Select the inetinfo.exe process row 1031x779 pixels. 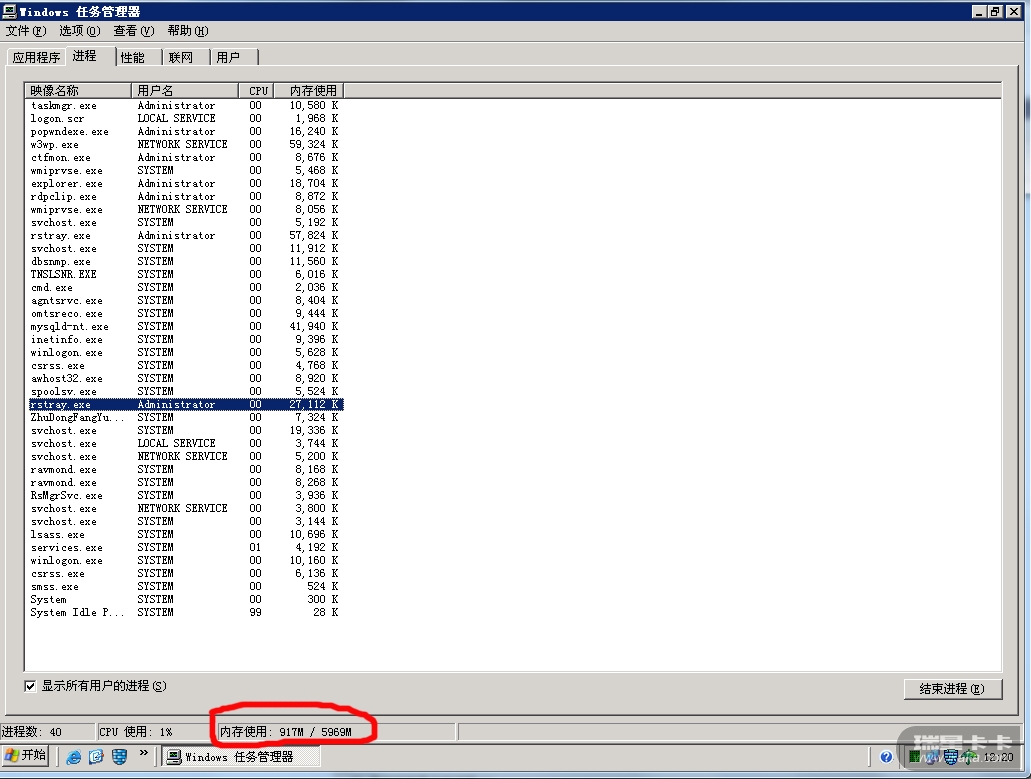[x=185, y=340]
